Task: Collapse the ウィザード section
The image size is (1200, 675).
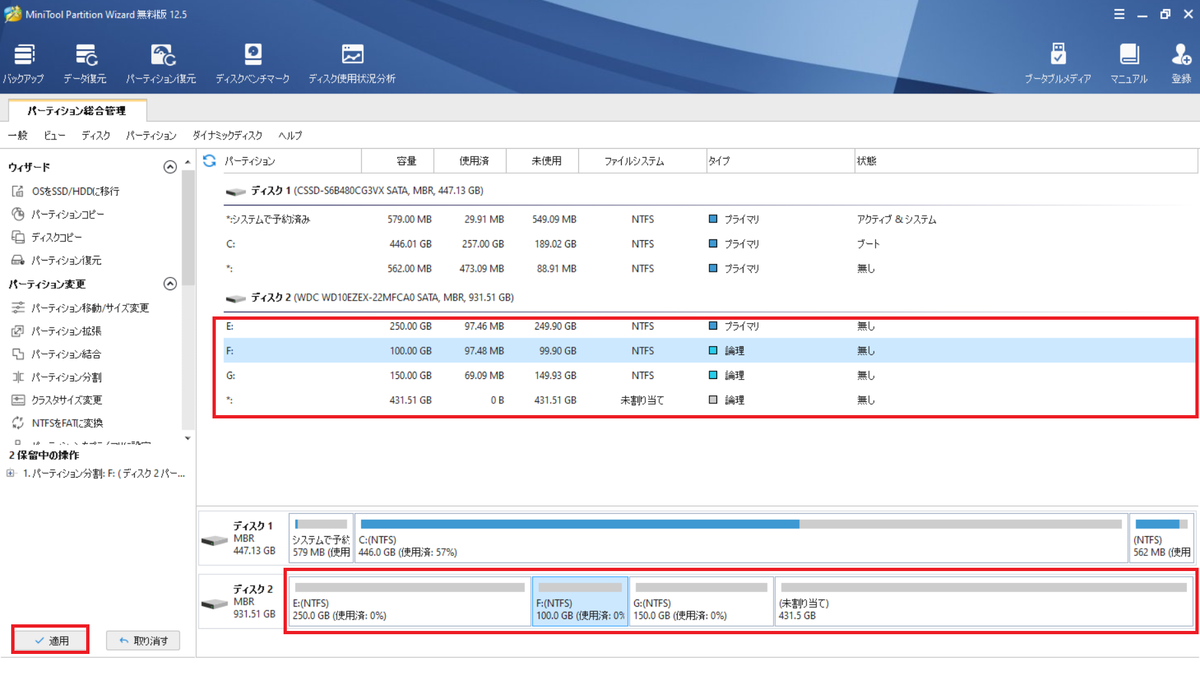Action: coord(170,167)
